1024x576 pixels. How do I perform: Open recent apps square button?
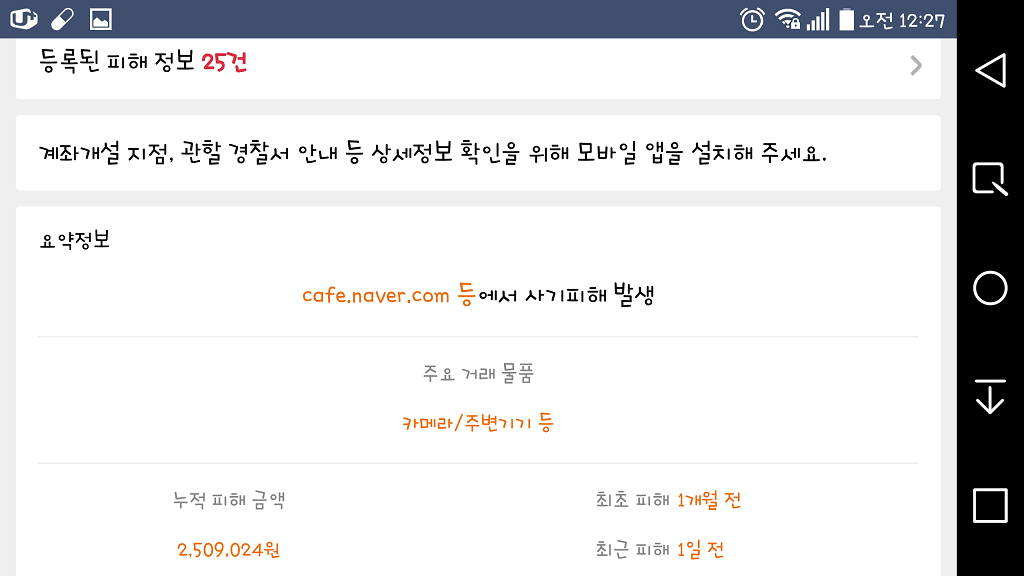[990, 505]
